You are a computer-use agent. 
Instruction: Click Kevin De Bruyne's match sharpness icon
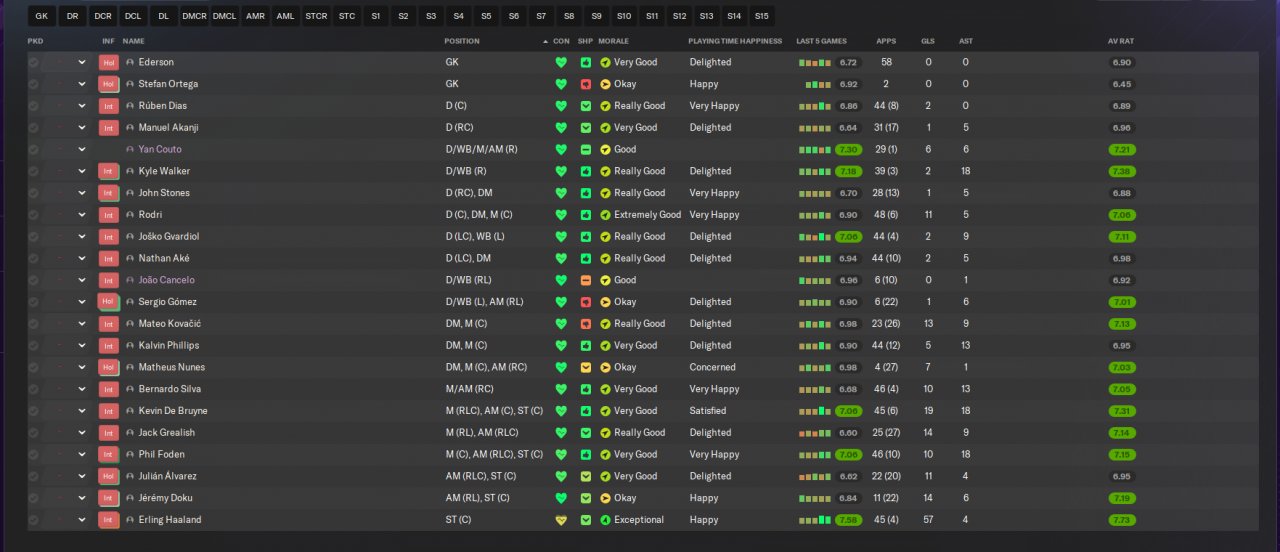(586, 411)
